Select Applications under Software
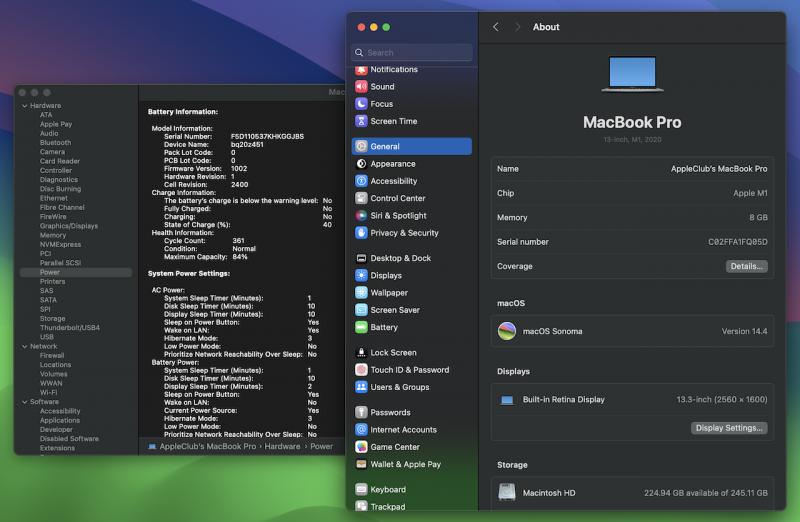This screenshot has height=522, width=800. coord(60,420)
